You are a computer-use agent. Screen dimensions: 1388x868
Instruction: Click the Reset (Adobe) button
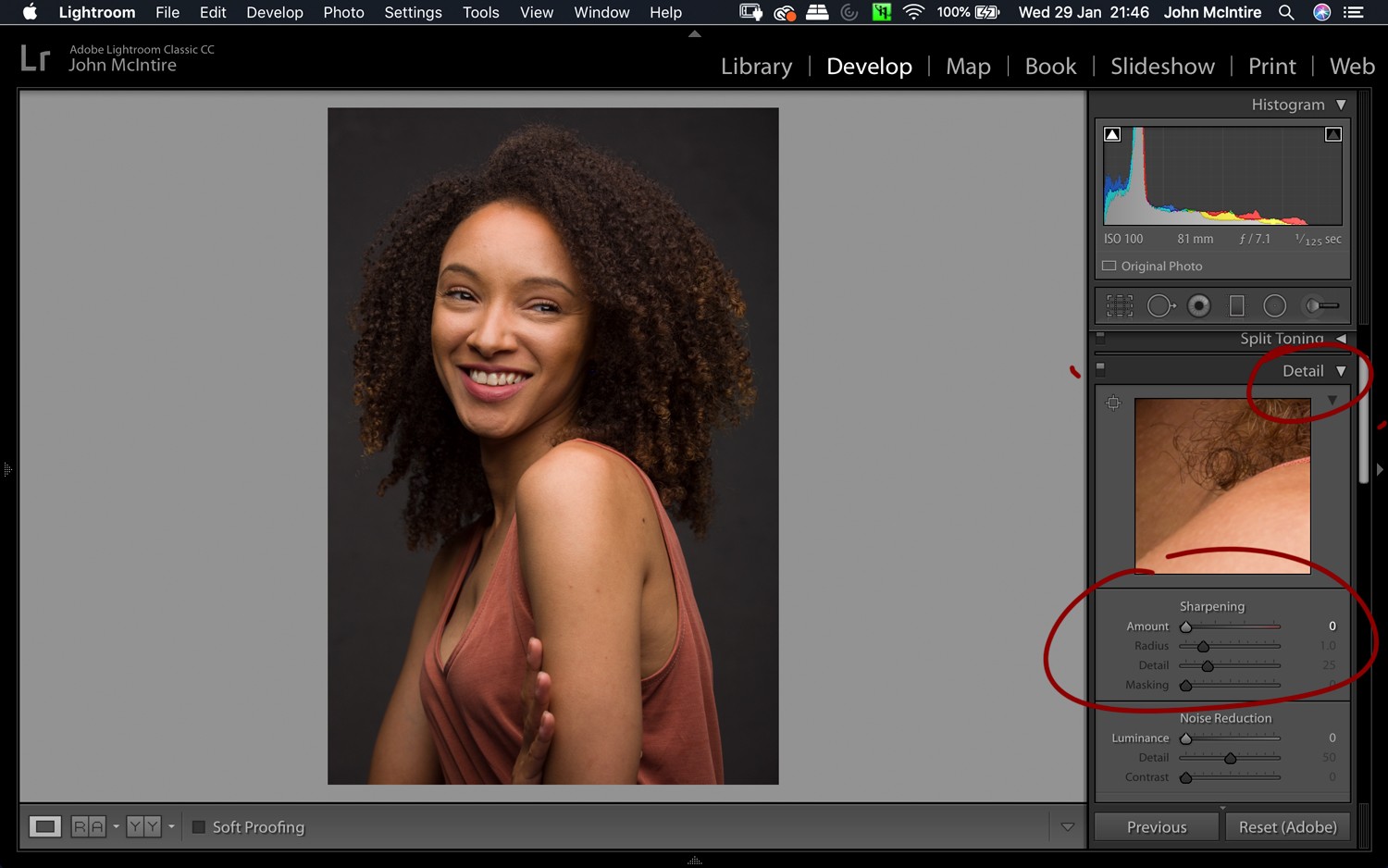pos(1287,826)
